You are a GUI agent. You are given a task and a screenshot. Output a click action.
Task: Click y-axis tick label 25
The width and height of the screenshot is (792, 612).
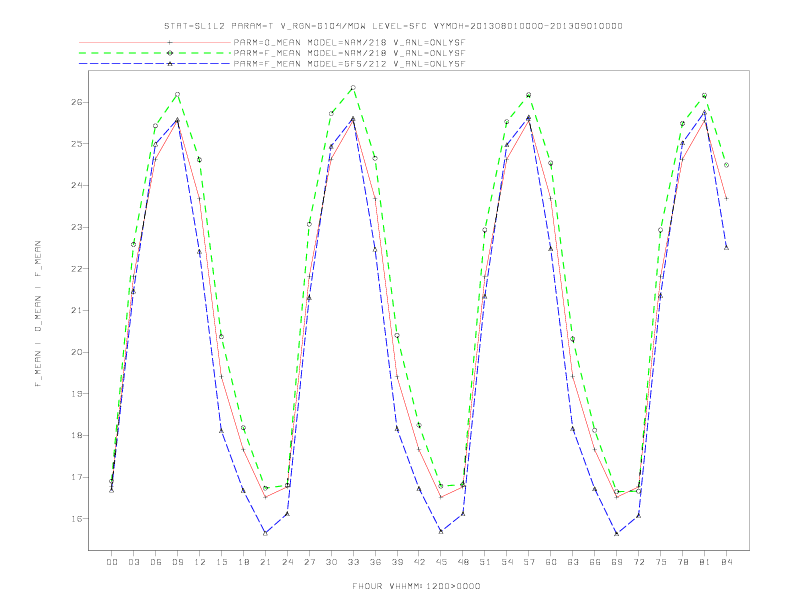point(77,144)
